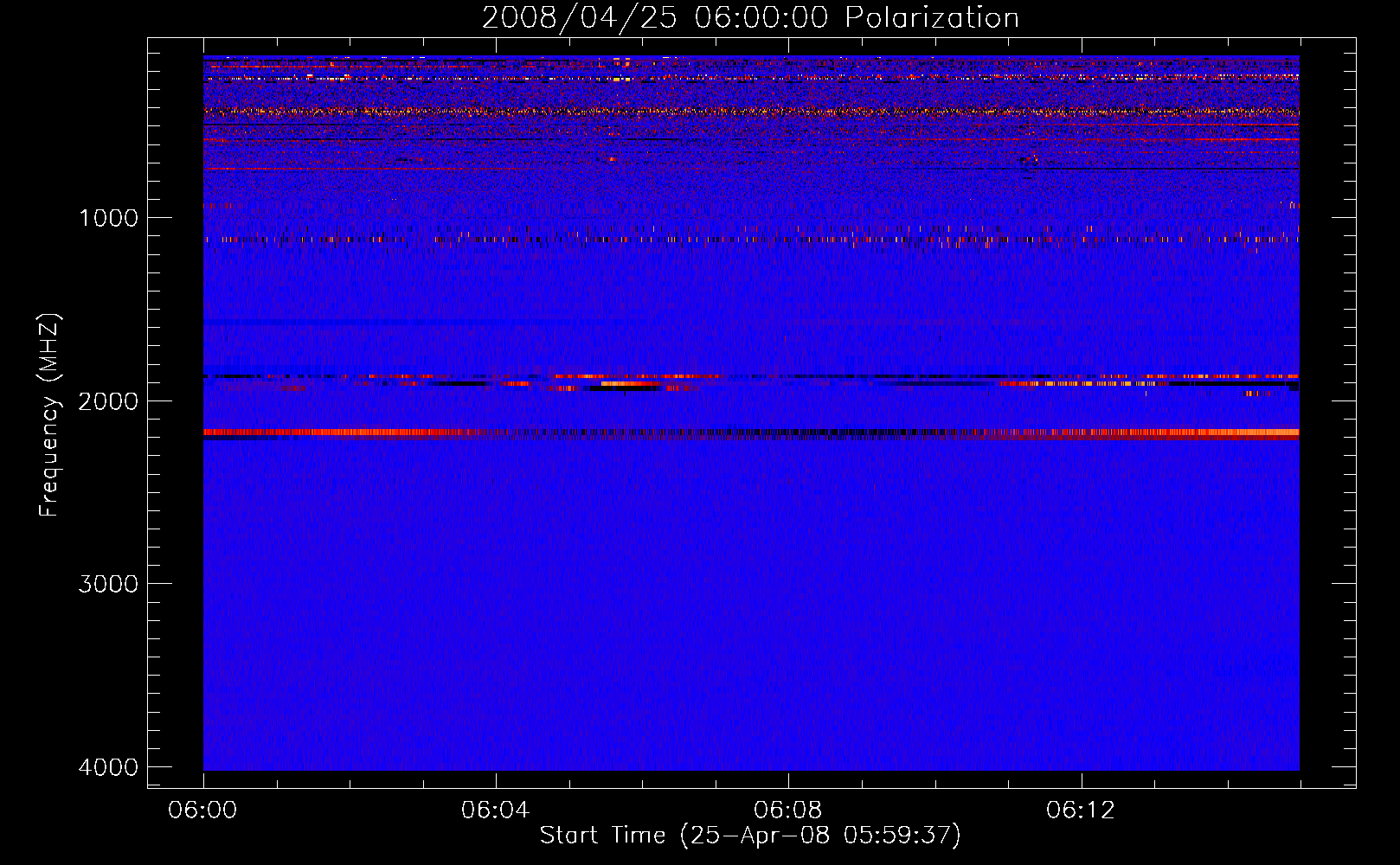This screenshot has width=1400, height=865.
Task: Click the word "Polarization" in the title
Action: (932, 18)
